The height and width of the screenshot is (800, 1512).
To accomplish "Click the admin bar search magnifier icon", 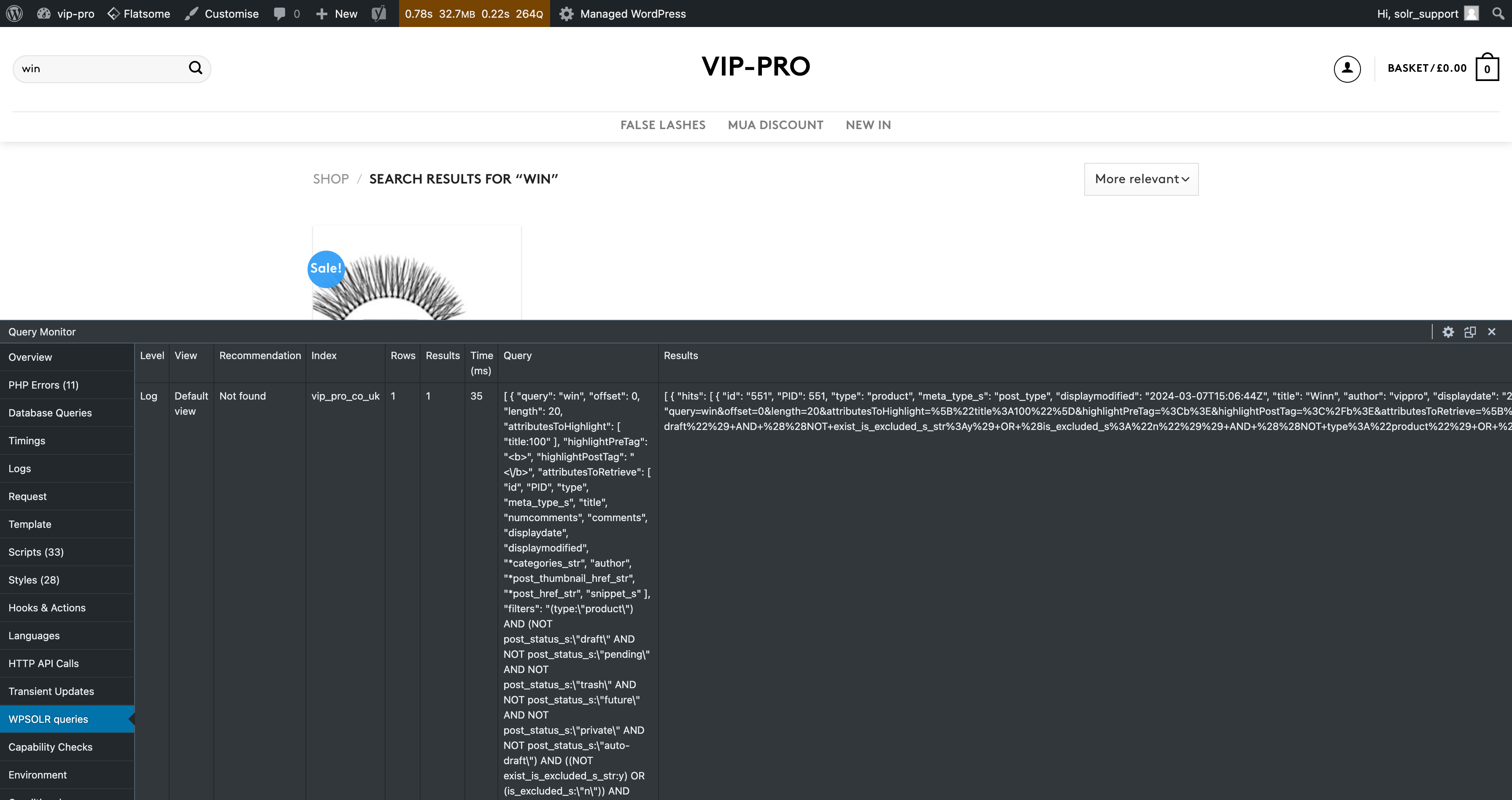I will [1498, 14].
